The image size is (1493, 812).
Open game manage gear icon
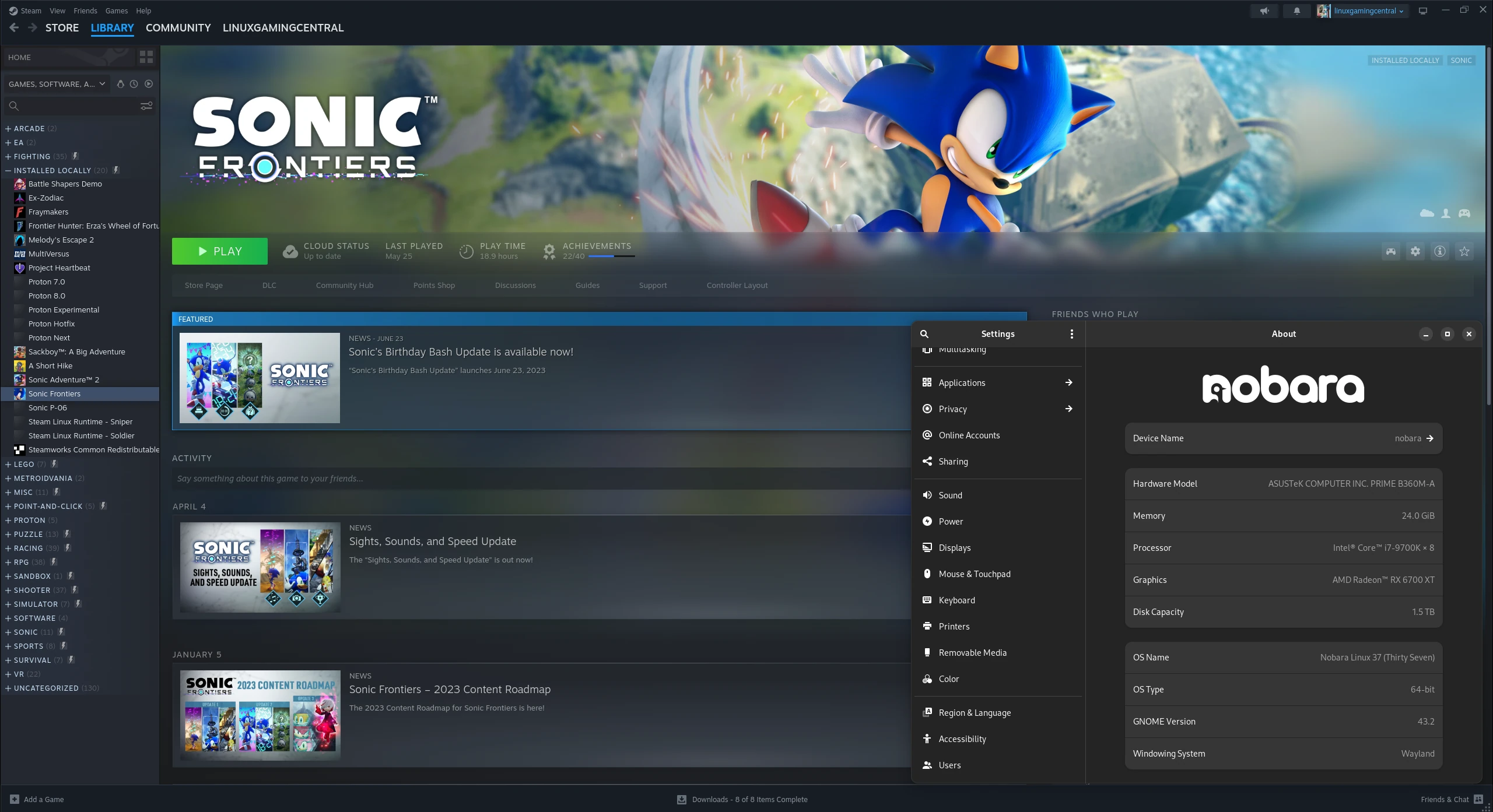coord(1415,251)
